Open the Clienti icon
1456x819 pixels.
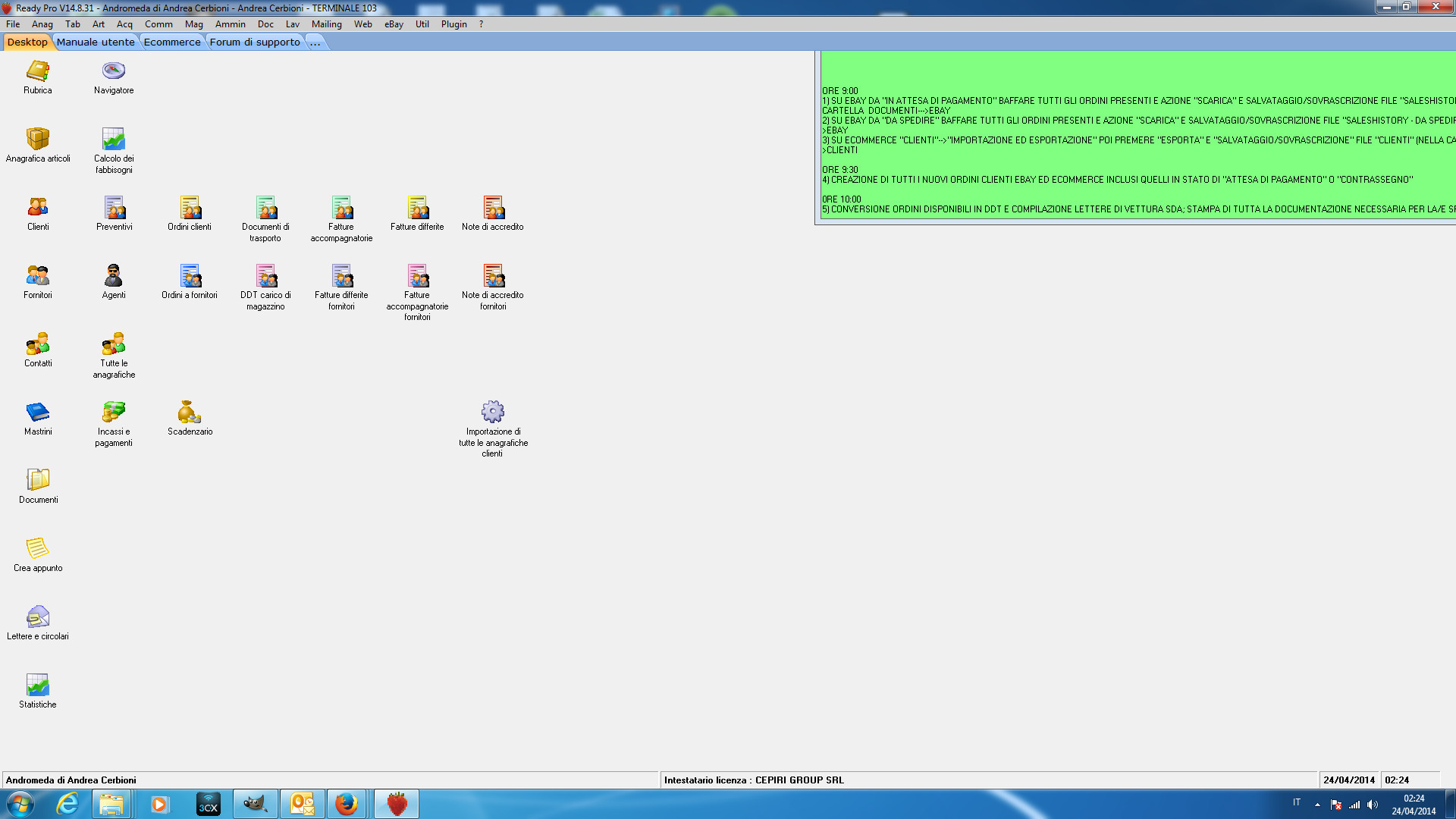(38, 208)
